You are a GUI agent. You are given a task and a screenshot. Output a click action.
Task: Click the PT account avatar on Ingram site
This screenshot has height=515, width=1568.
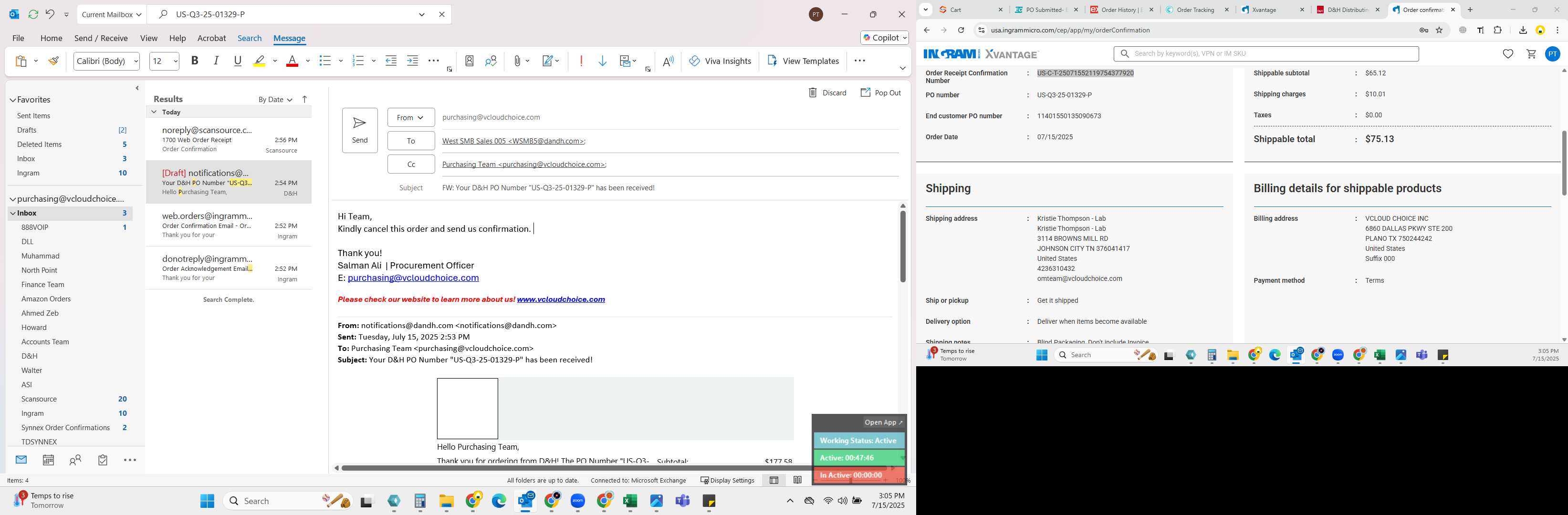[x=1552, y=54]
